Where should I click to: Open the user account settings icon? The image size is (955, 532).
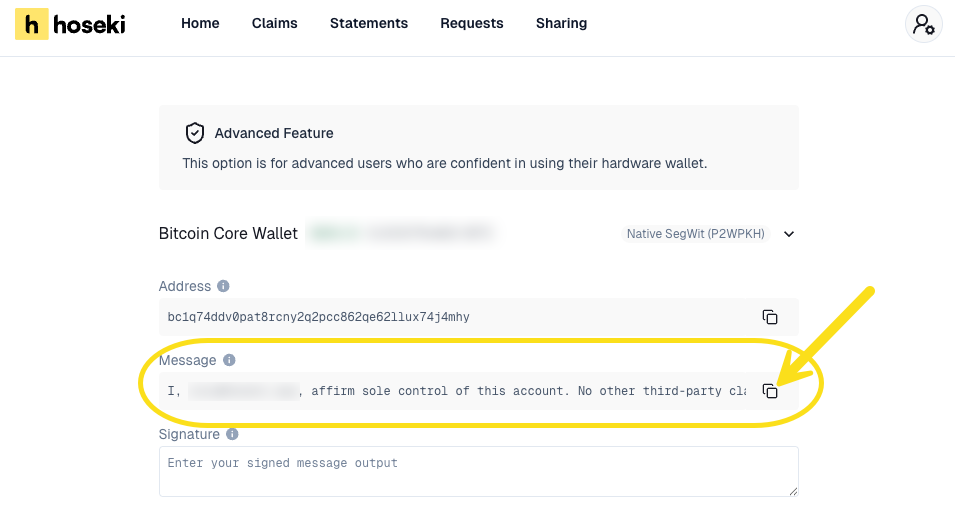pyautogui.click(x=923, y=24)
